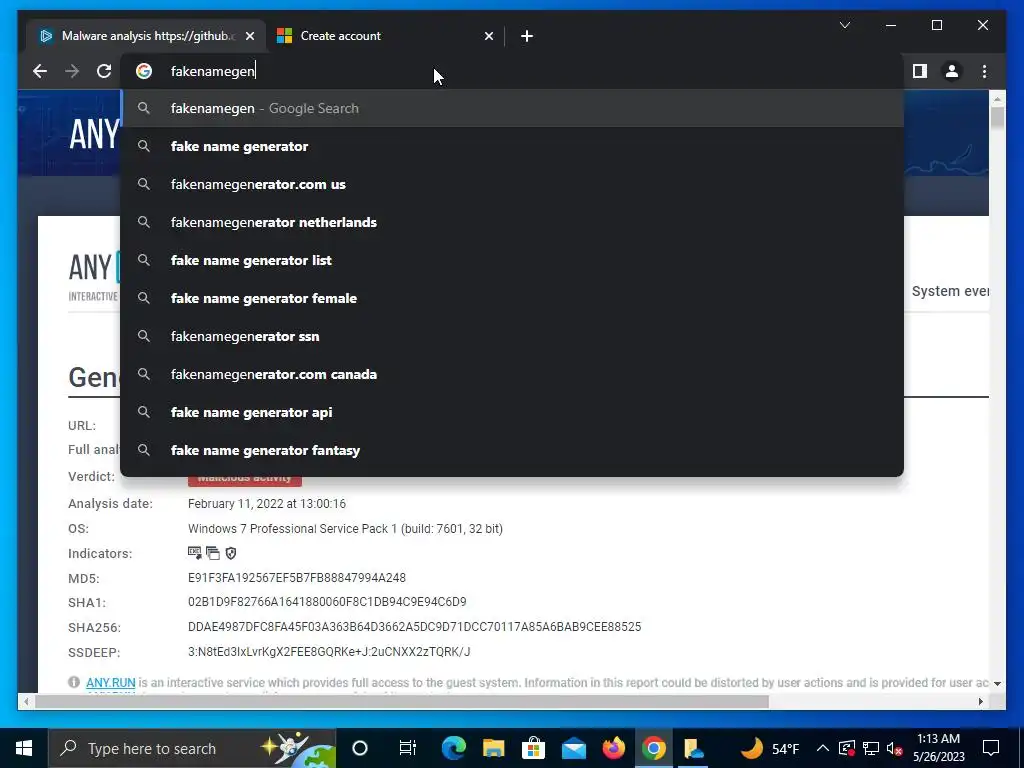
Task: Click the security alert tray icon
Action: (x=847, y=748)
